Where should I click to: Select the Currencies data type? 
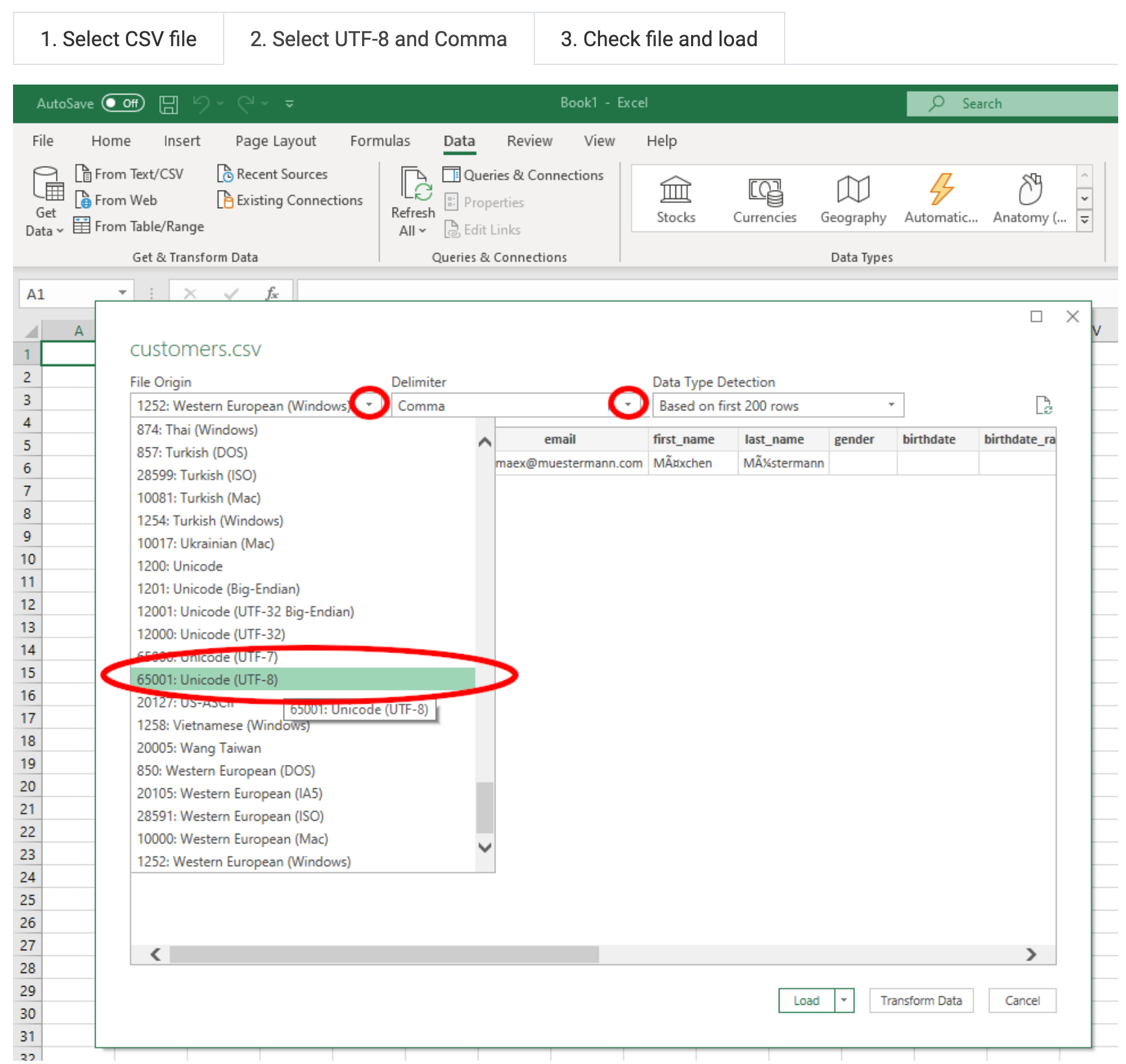click(x=765, y=198)
